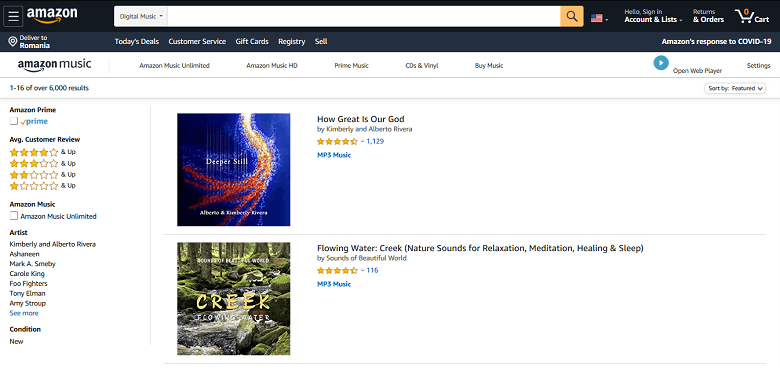Open the Digital Music category dropdown

click(x=141, y=16)
